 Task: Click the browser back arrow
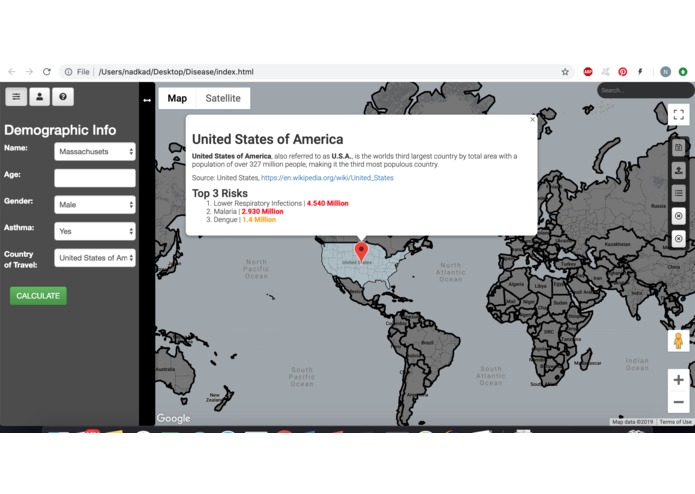pos(12,72)
